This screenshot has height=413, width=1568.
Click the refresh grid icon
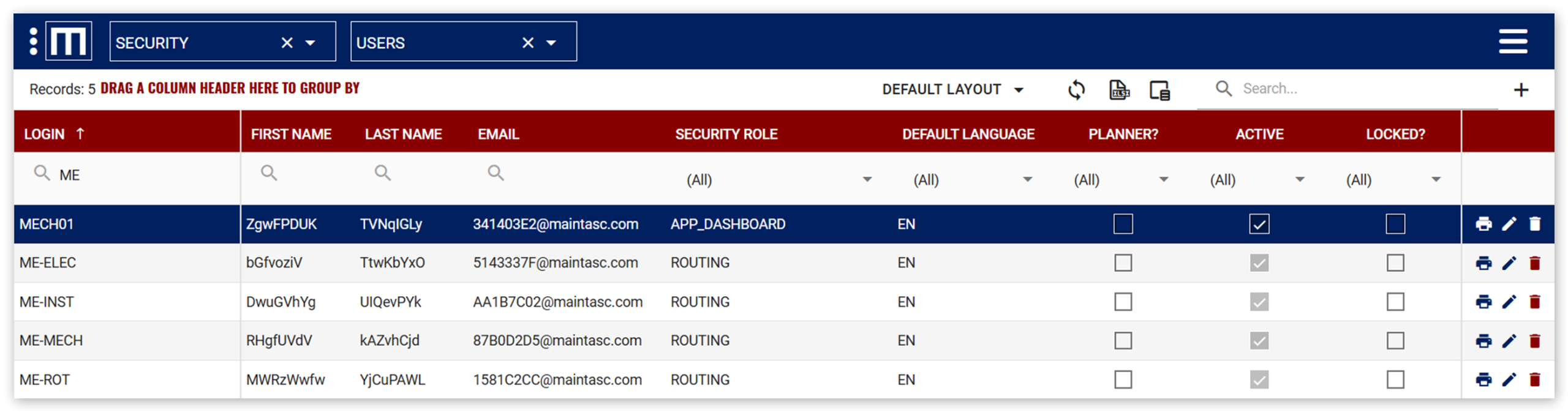pos(1076,90)
